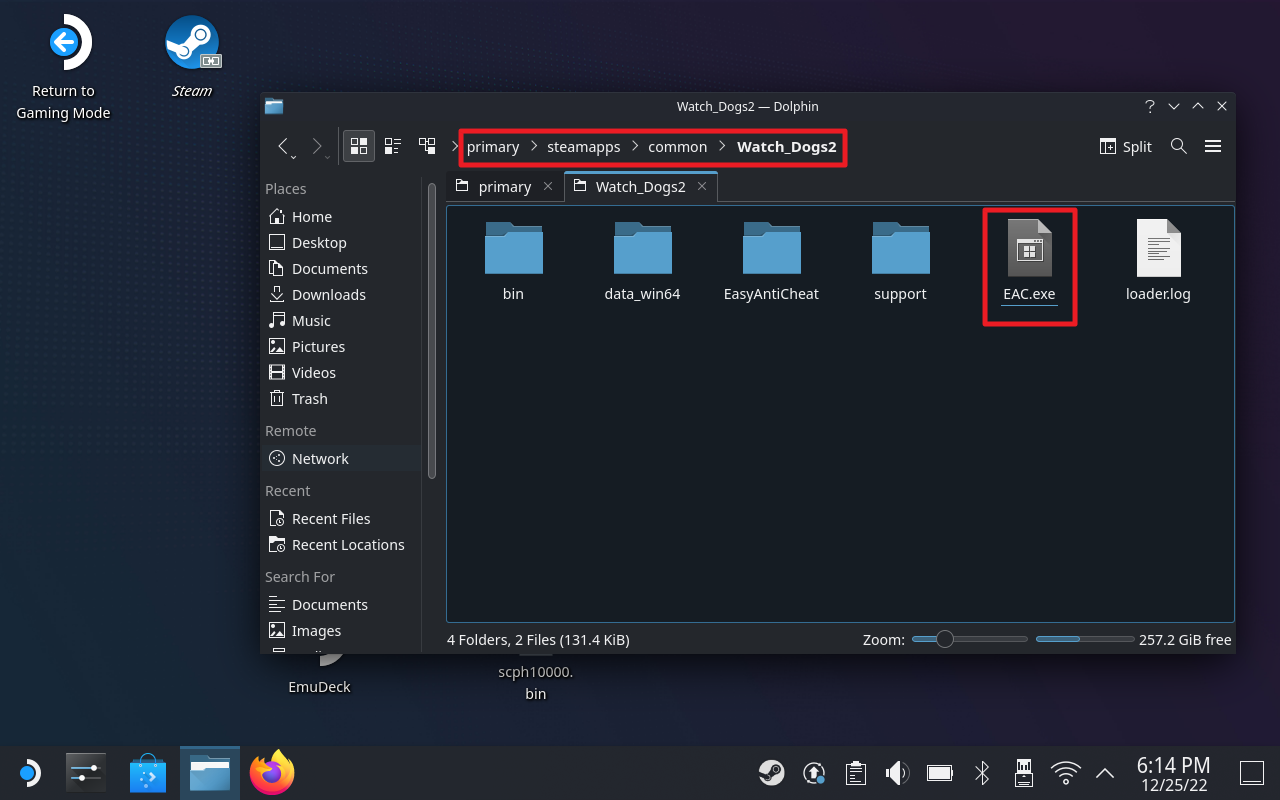Click 'common' in breadcrumb path
Viewport: 1280px width, 800px height.
click(x=677, y=147)
